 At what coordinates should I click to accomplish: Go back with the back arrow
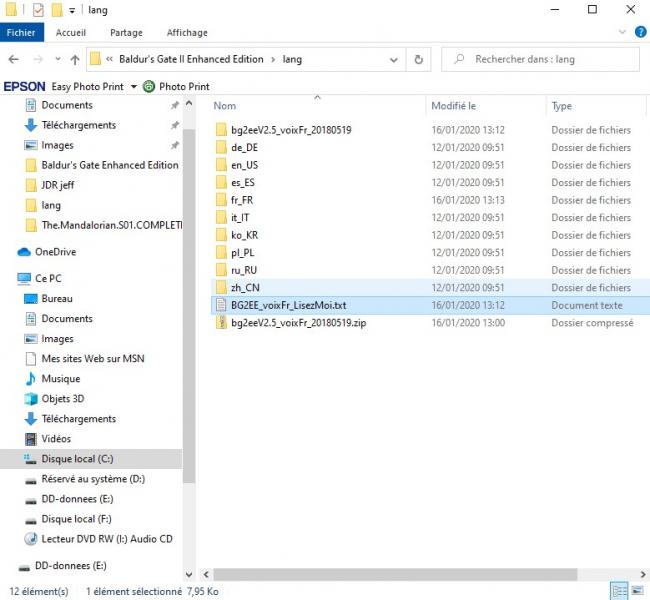click(14, 60)
